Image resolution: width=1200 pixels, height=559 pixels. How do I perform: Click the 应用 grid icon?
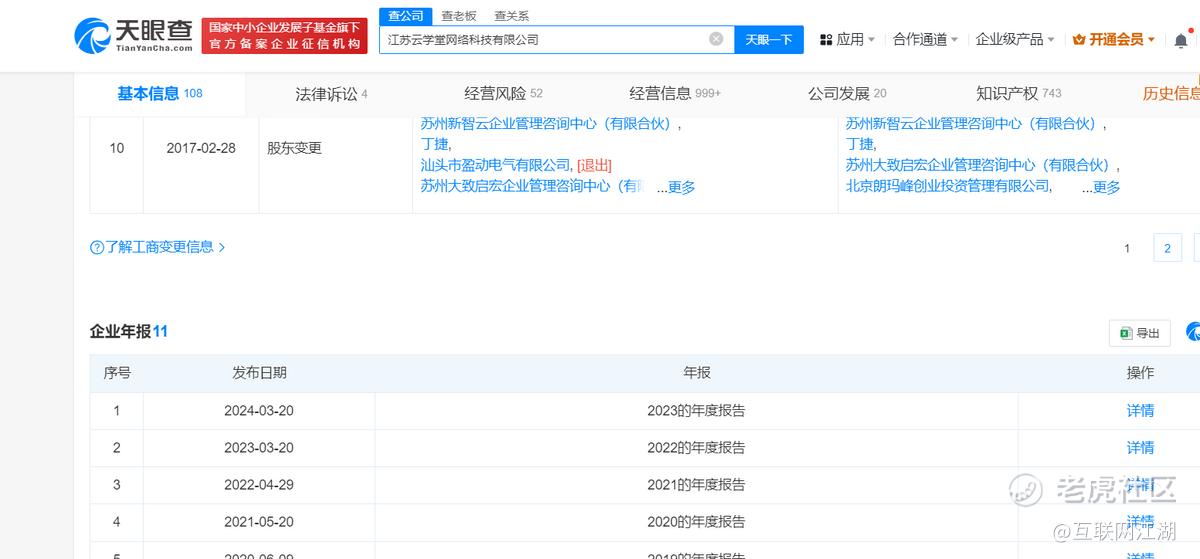point(826,40)
